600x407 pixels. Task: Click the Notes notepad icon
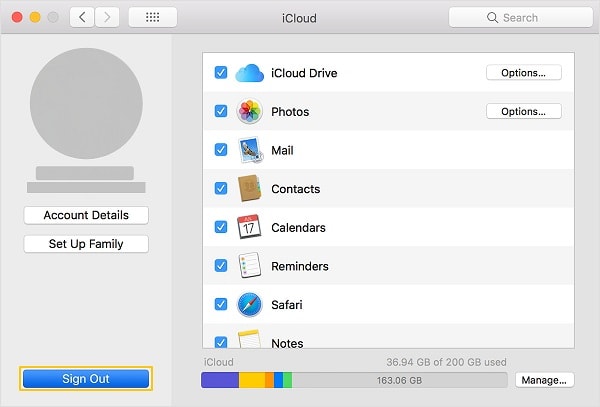249,341
